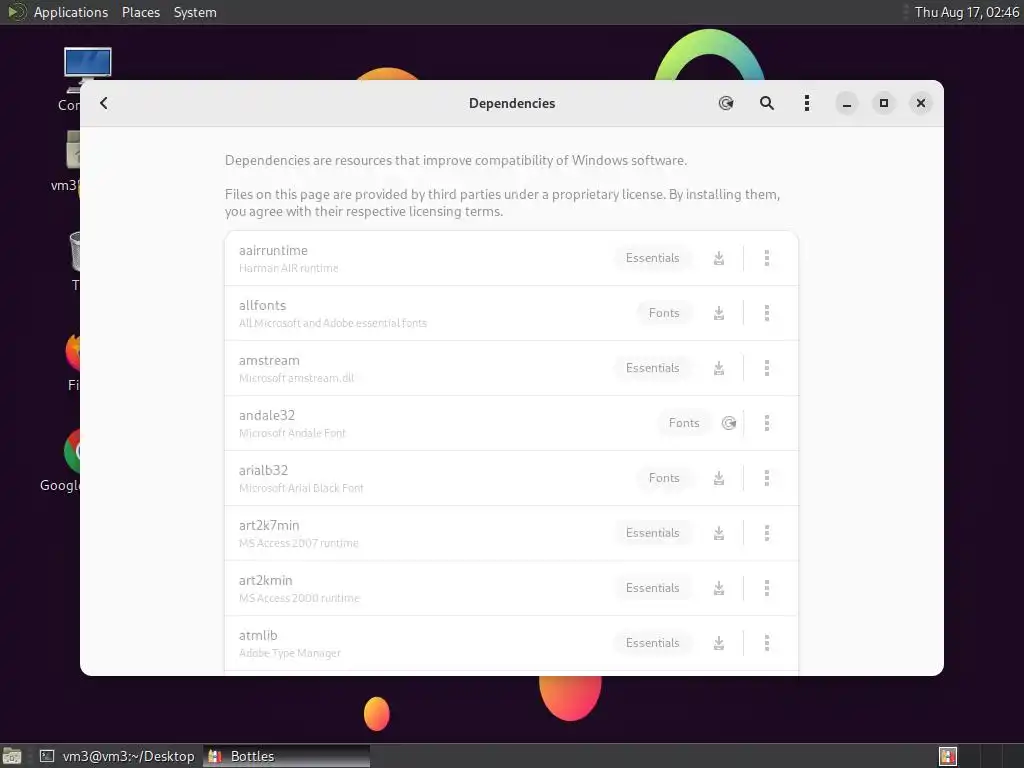Screen dimensions: 1024x768
Task: Select the atmlib entry name
Action: point(258,635)
